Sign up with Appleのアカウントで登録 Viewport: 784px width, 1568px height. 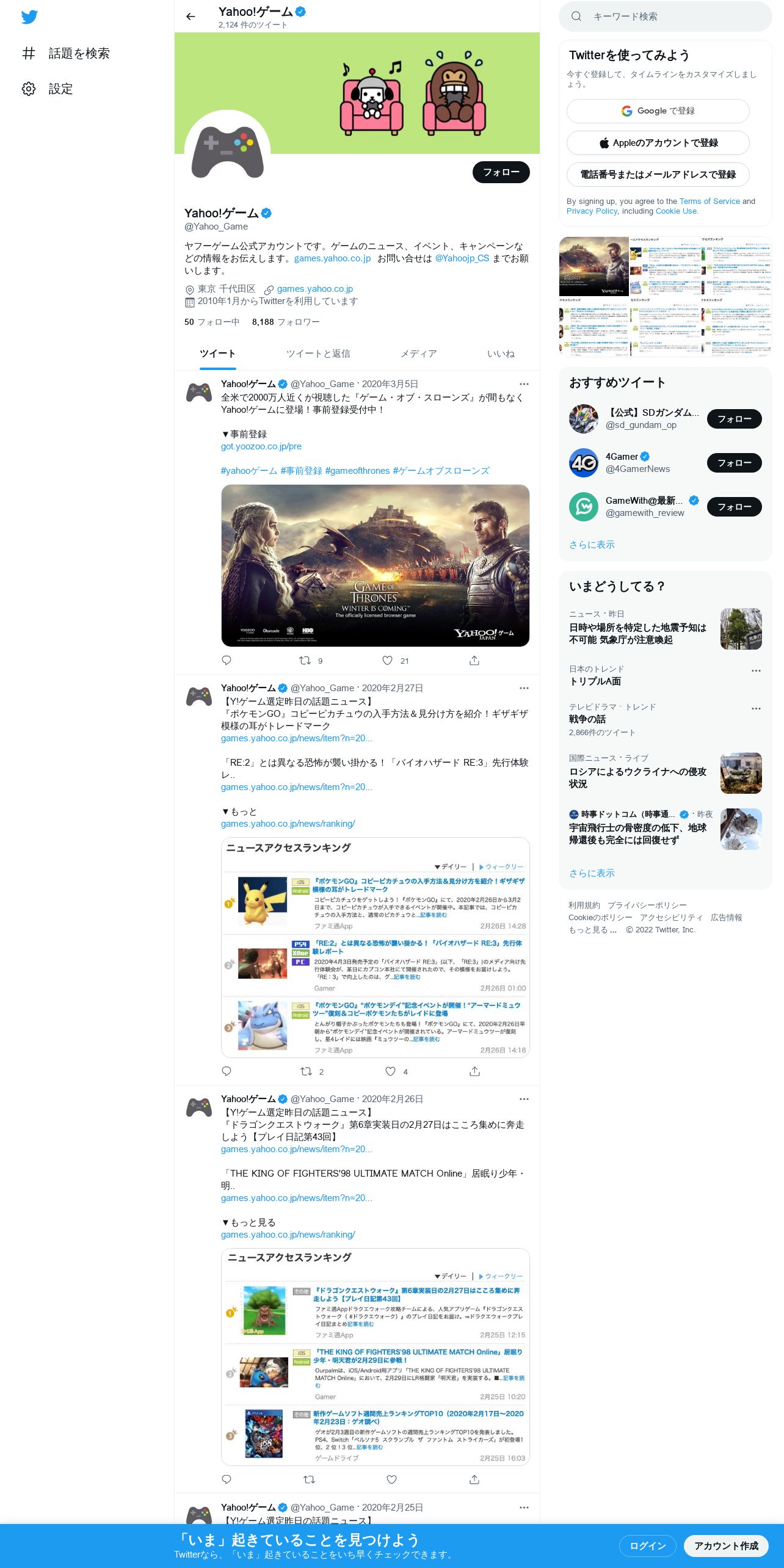coord(658,143)
